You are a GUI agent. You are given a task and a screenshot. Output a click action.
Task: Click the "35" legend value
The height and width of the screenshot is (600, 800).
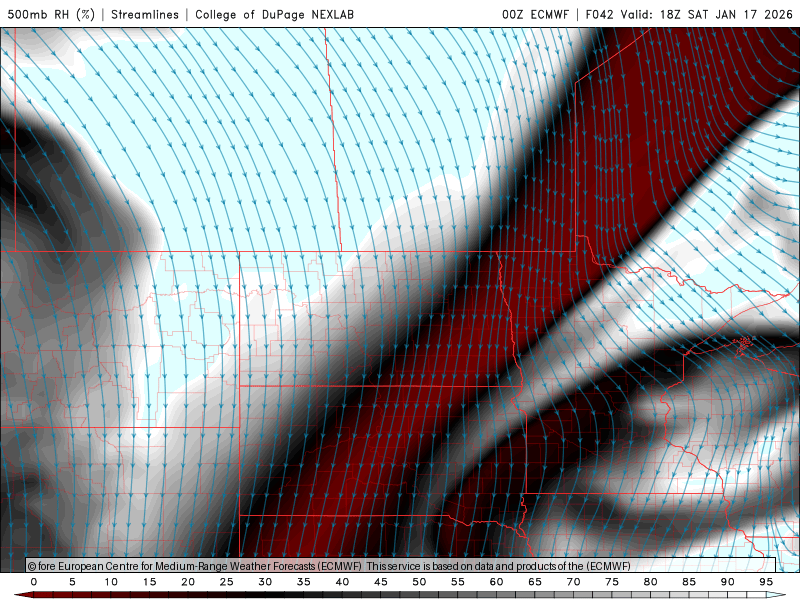coord(304,582)
